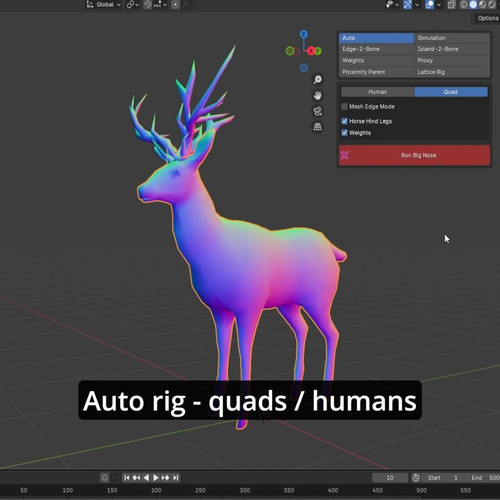Viewport: 500px width, 500px height.
Task: Toggle the show gizmo button
Action: click(408, 5)
